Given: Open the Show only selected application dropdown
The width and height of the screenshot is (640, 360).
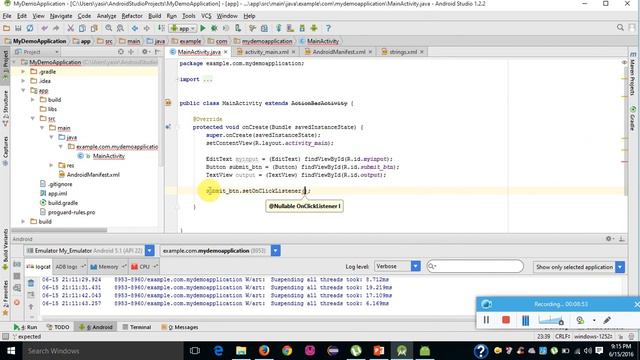Looking at the screenshot, I should 620,267.
